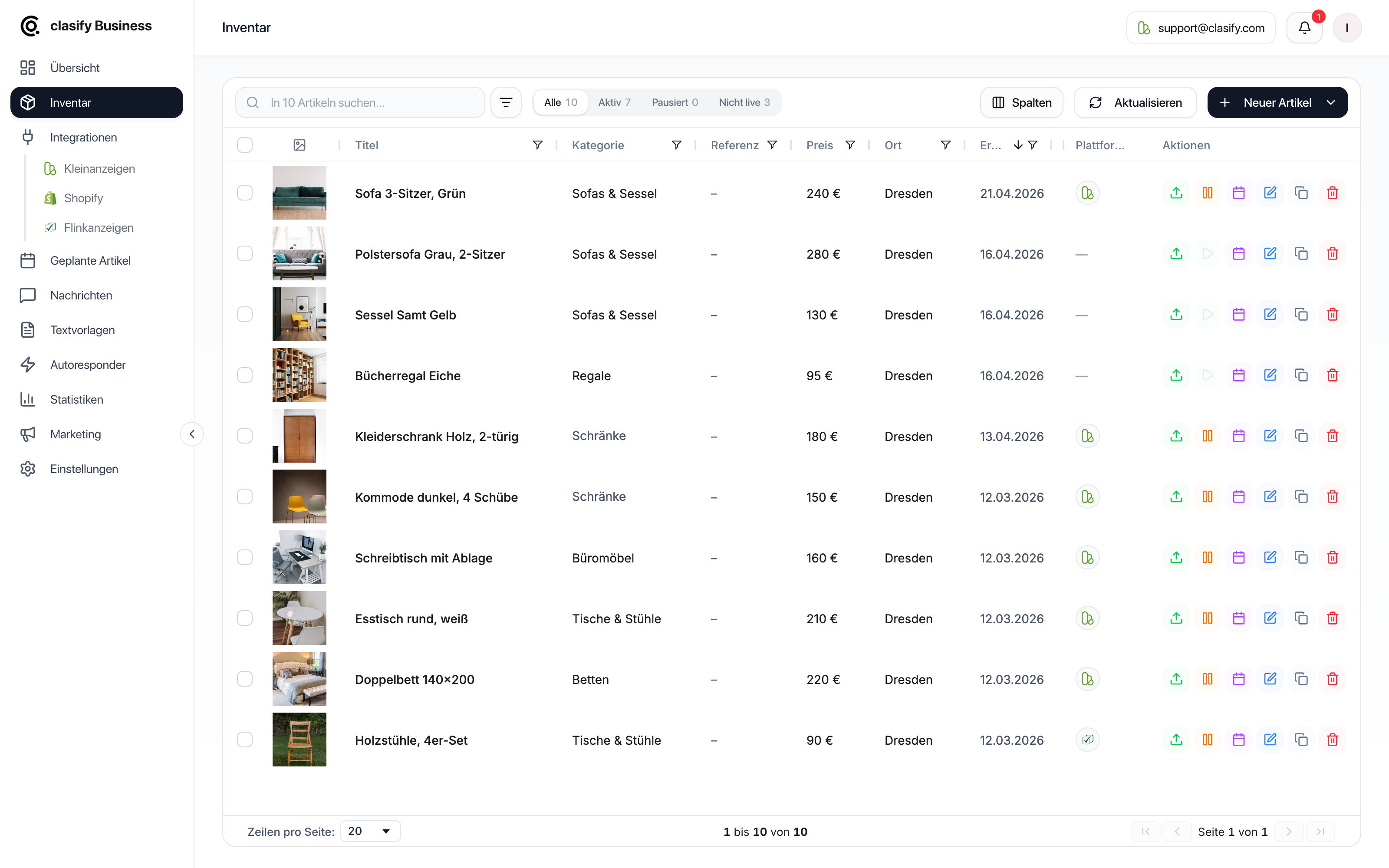Viewport: 1389px width, 868px height.
Task: Select the Polstersofa Grau row checkbox
Action: click(x=245, y=254)
